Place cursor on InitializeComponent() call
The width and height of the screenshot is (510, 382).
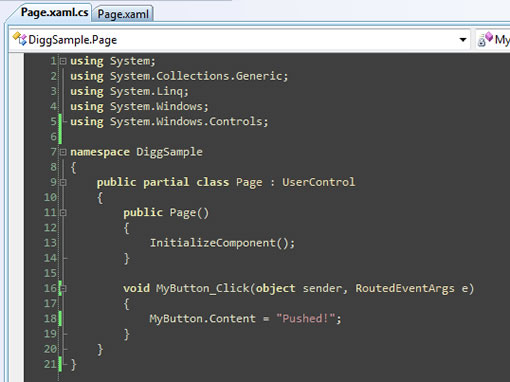click(x=222, y=243)
